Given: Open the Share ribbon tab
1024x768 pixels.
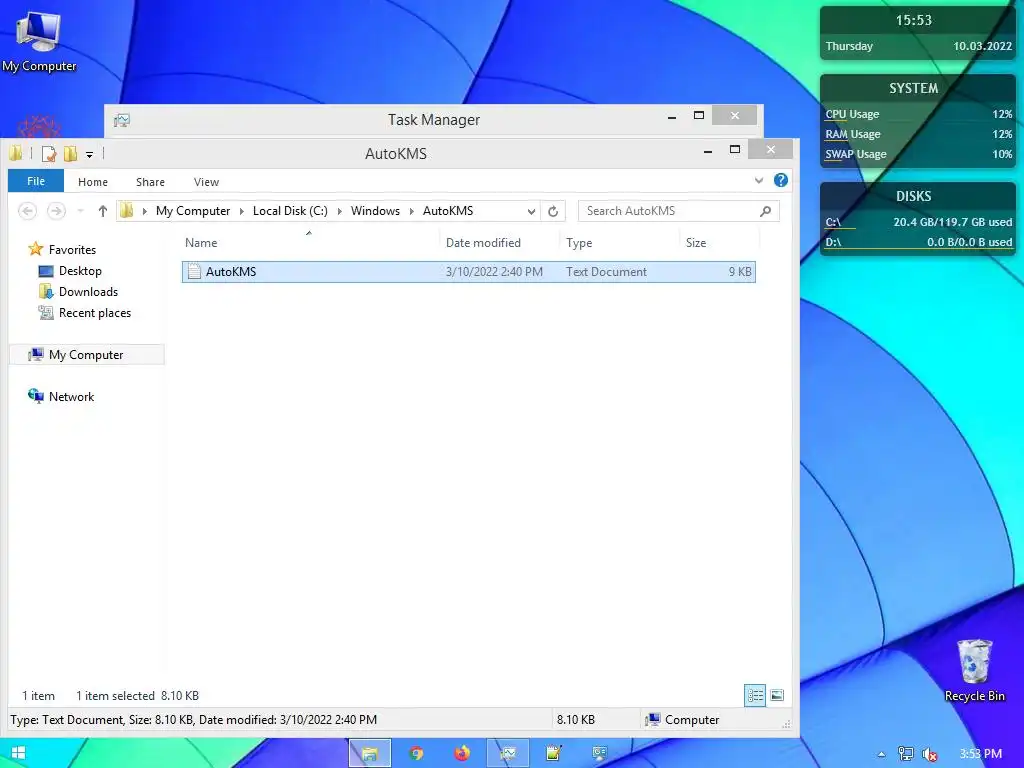Looking at the screenshot, I should coord(150,182).
